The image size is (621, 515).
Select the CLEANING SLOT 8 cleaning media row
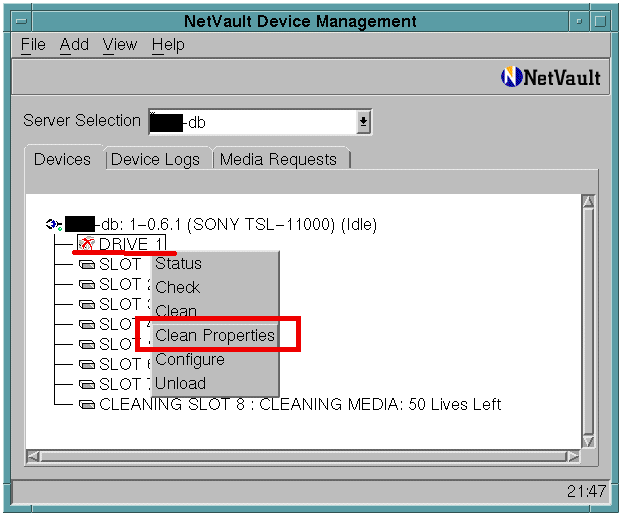(x=290, y=404)
